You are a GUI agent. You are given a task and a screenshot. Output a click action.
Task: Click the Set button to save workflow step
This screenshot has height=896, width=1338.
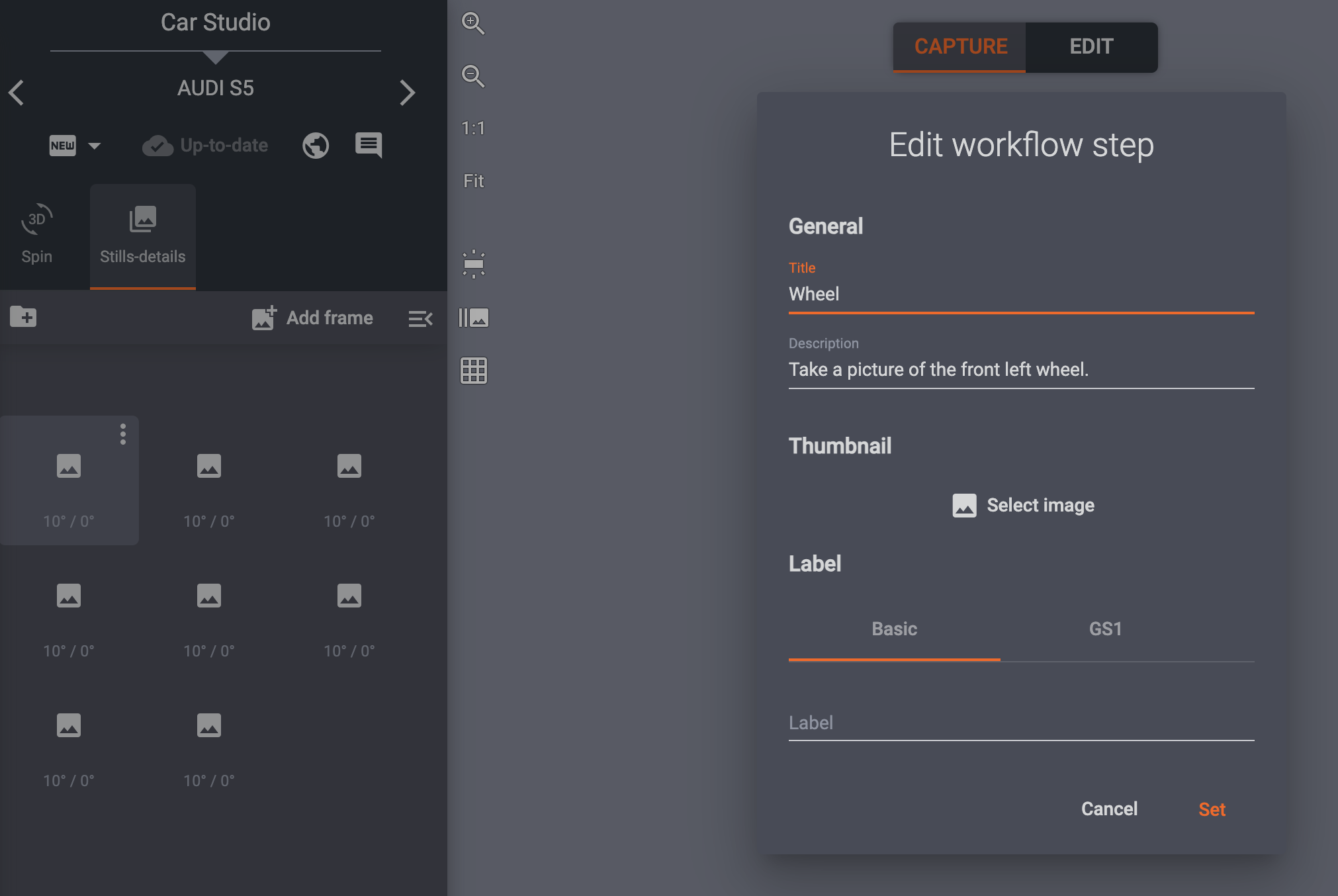point(1211,809)
